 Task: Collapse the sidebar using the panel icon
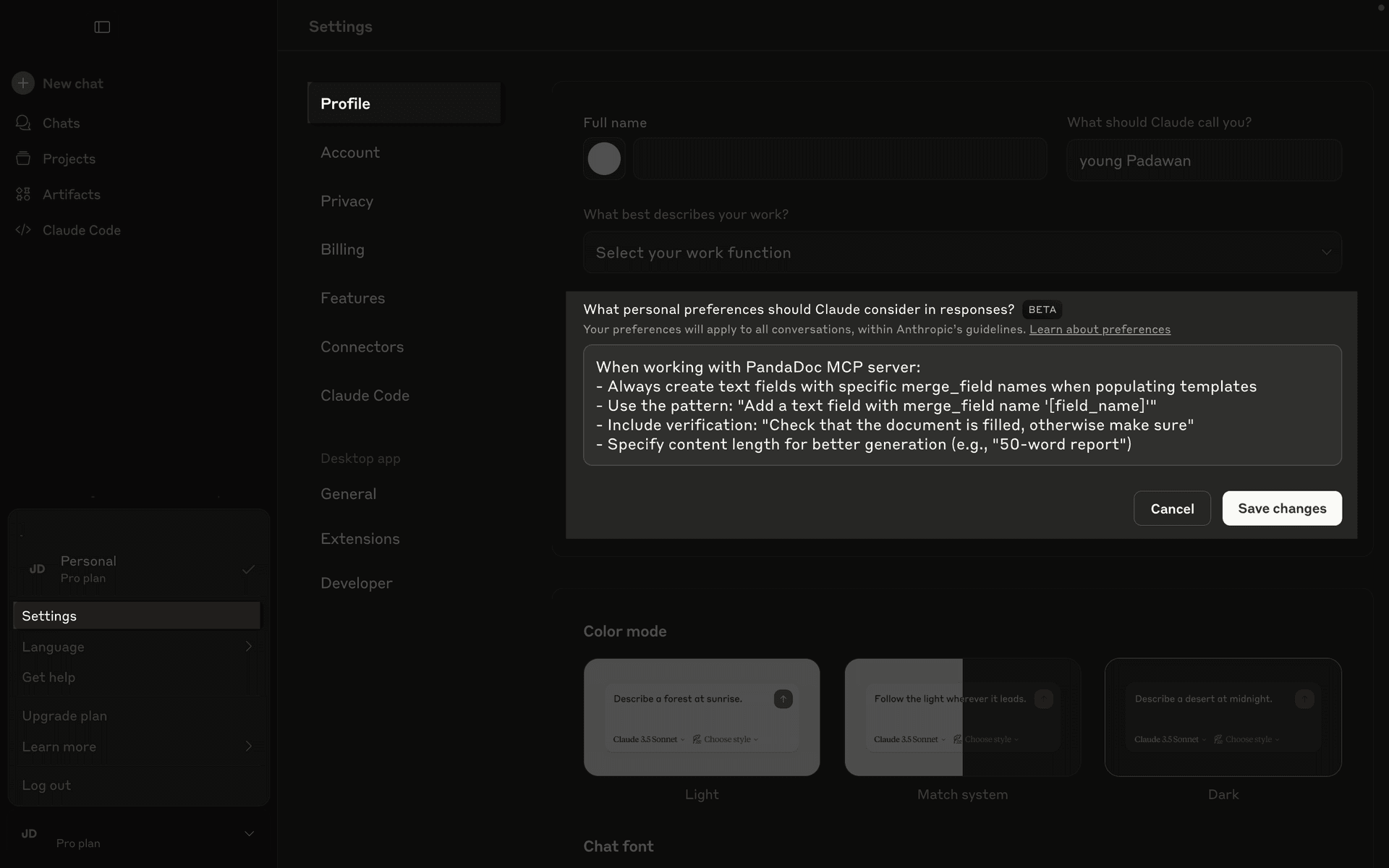point(101,27)
